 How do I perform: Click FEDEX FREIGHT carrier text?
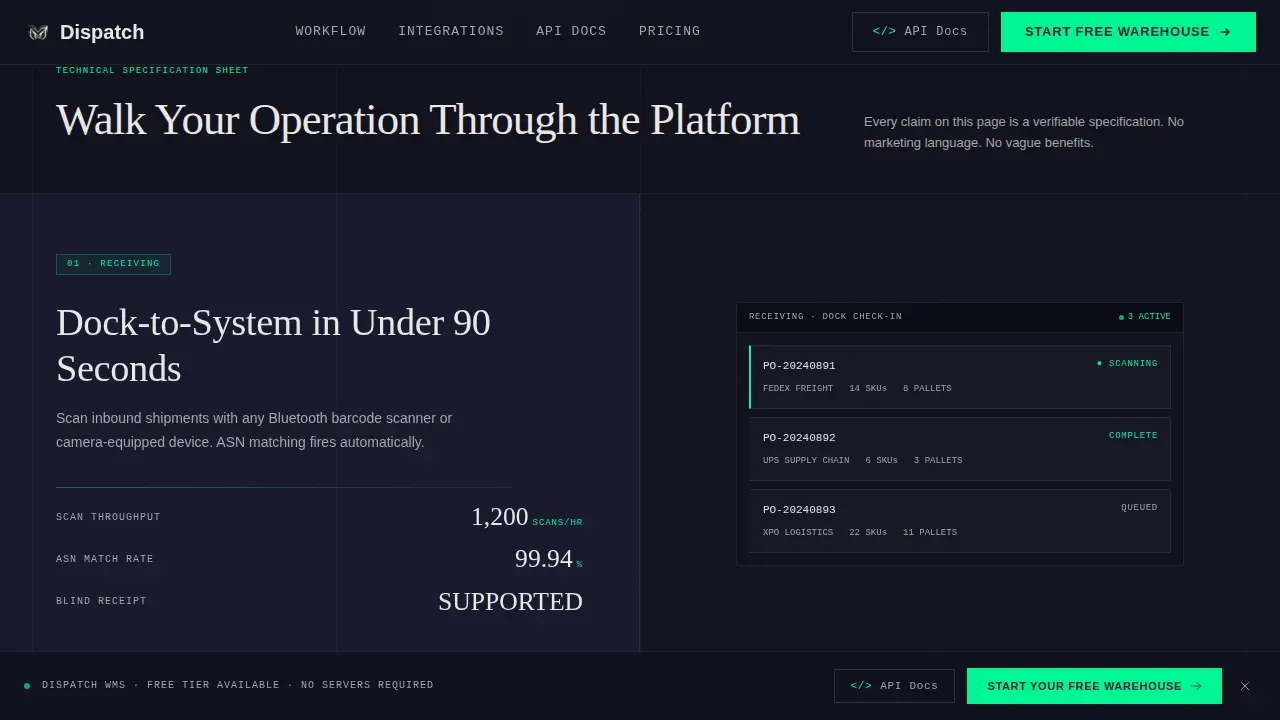click(798, 388)
